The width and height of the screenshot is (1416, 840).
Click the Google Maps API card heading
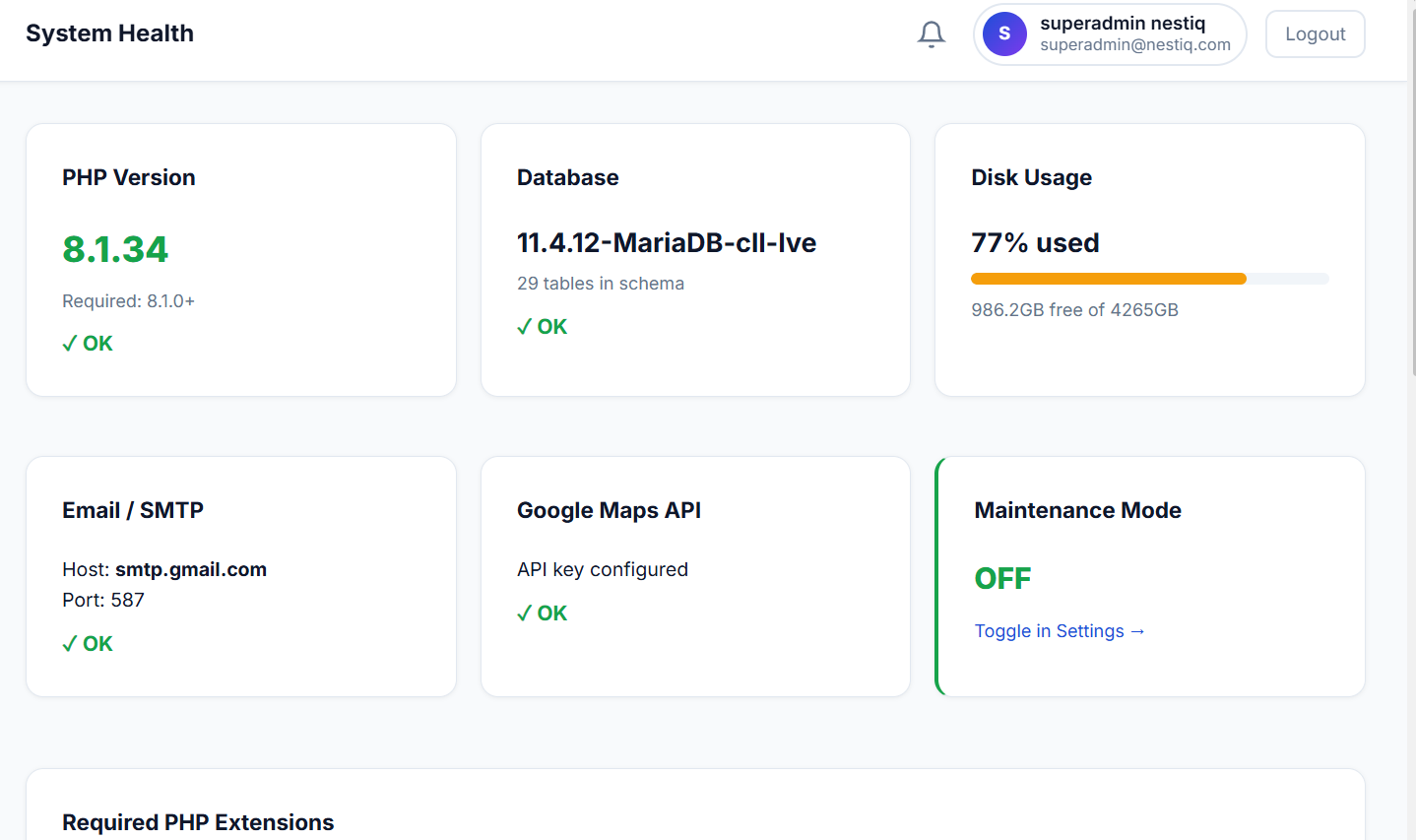[610, 510]
